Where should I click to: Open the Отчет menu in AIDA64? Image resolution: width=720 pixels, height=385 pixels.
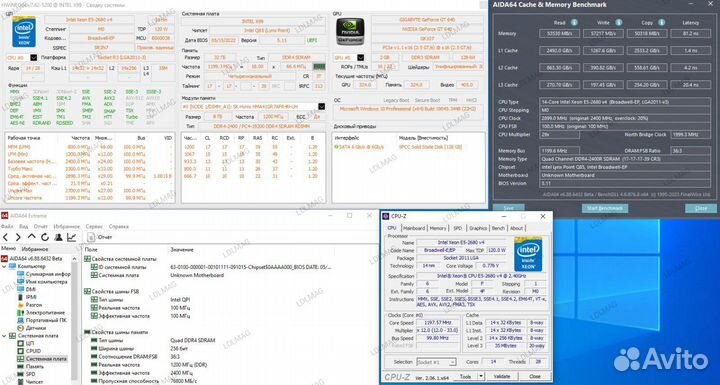(x=40, y=226)
